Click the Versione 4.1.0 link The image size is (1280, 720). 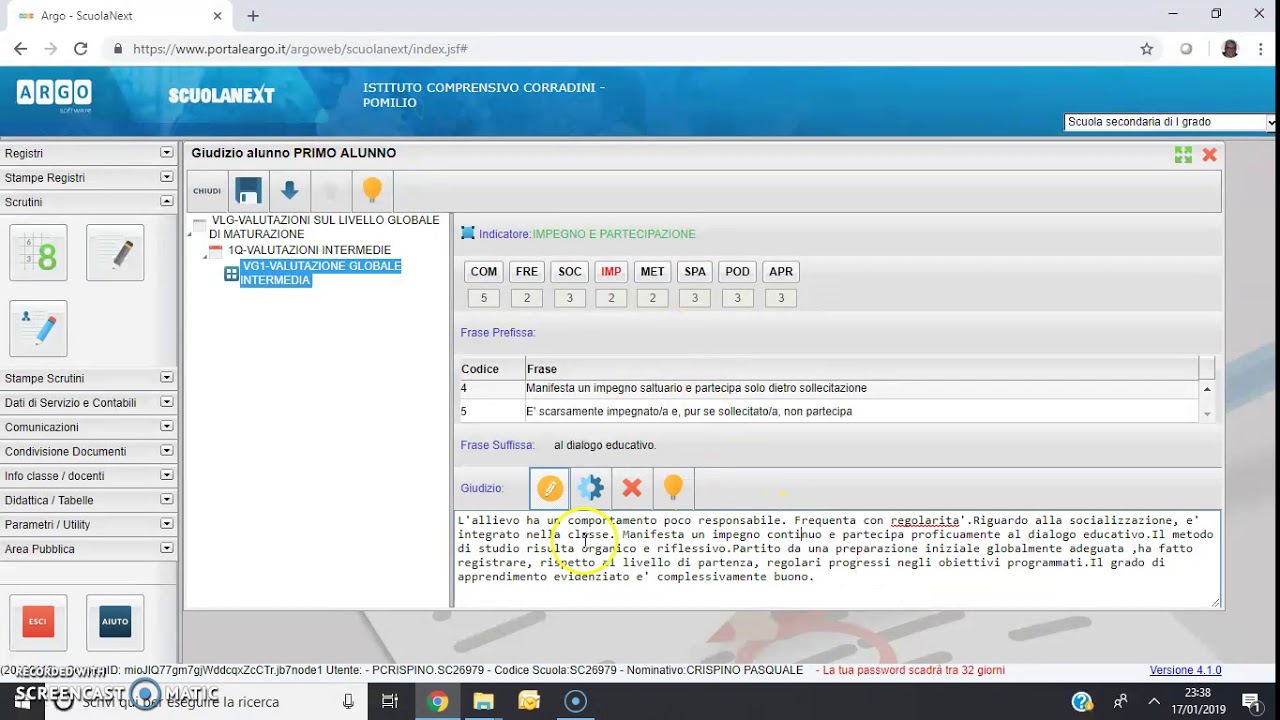(1185, 670)
